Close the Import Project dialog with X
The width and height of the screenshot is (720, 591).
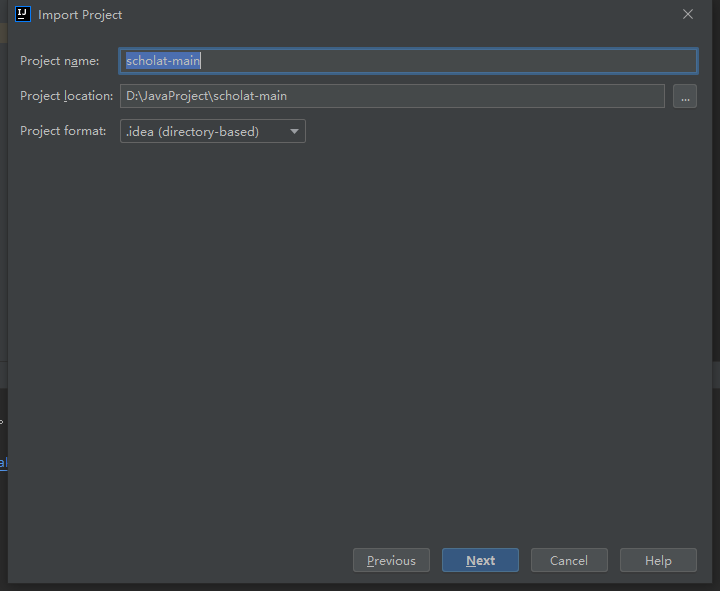coord(688,14)
